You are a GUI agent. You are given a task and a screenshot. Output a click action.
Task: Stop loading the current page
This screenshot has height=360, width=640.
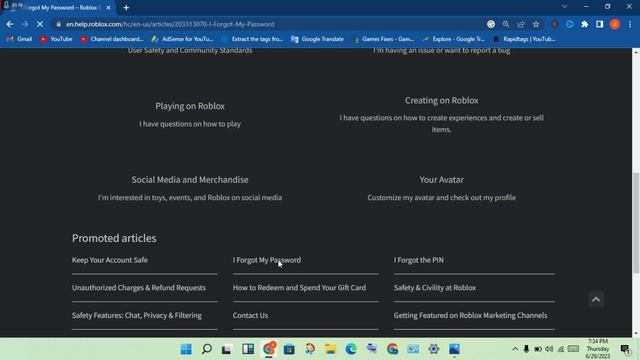click(x=40, y=24)
